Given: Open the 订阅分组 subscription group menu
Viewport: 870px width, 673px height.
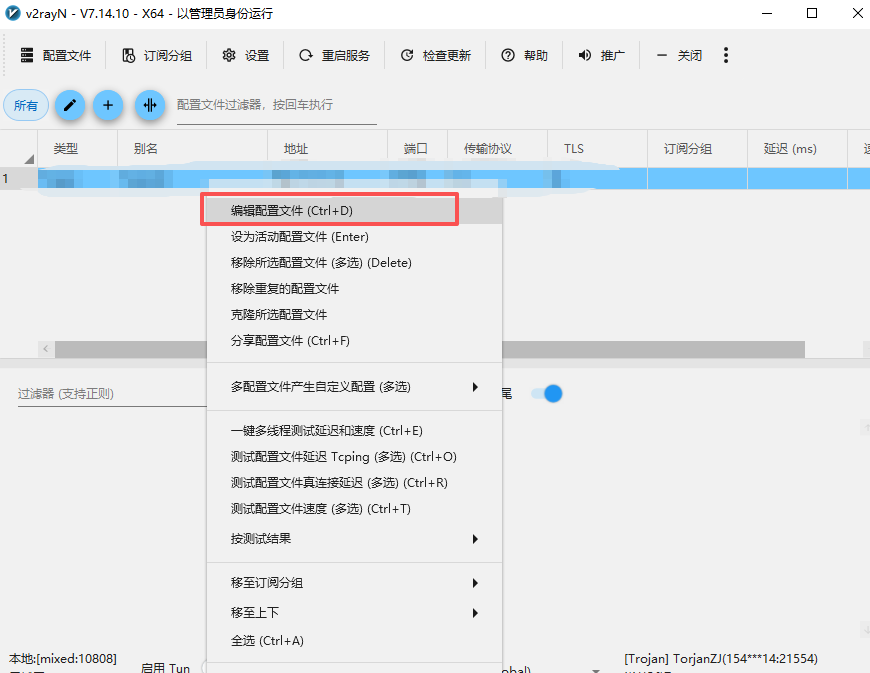Looking at the screenshot, I should [x=157, y=55].
